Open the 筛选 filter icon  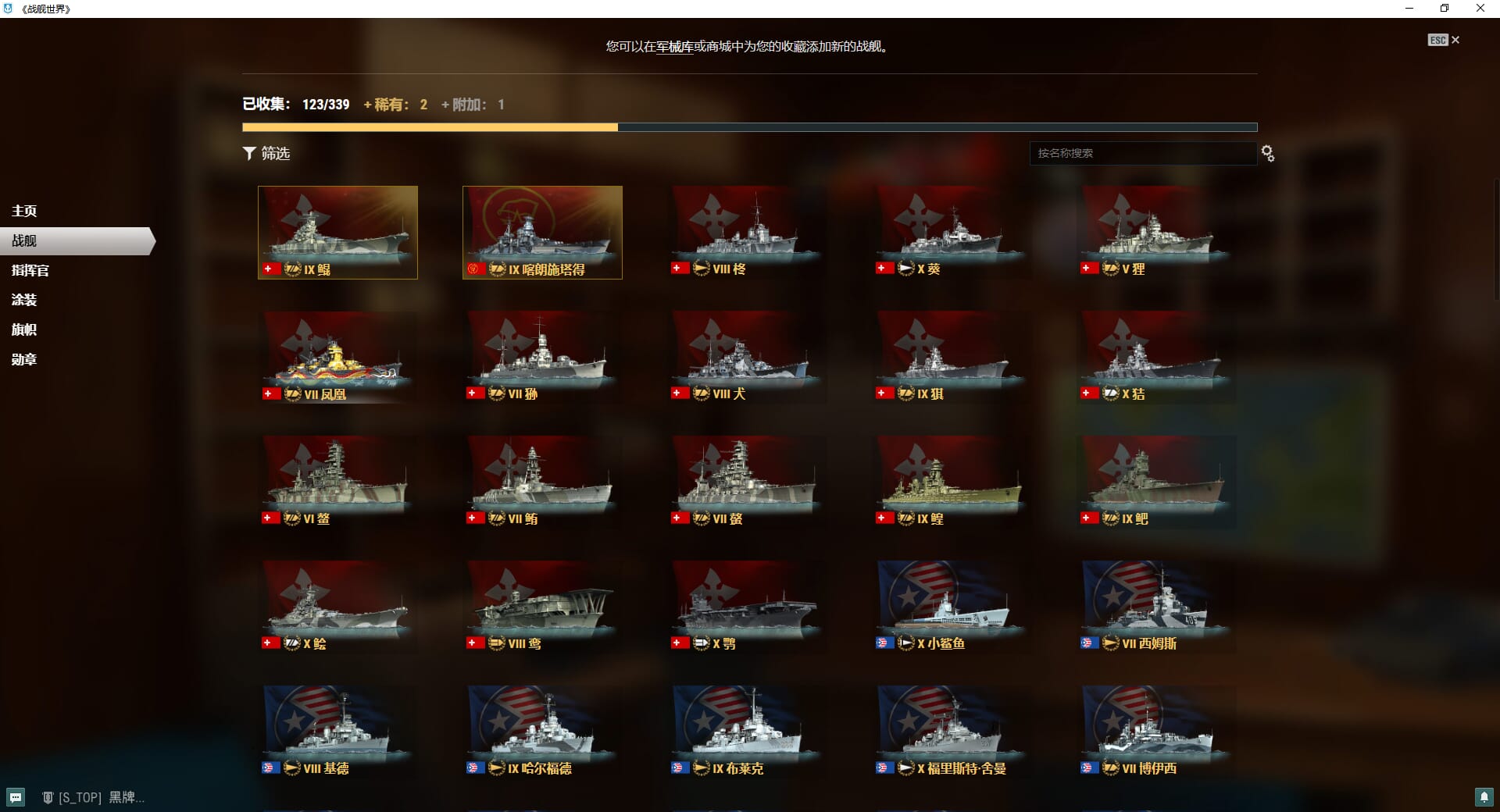pos(249,153)
